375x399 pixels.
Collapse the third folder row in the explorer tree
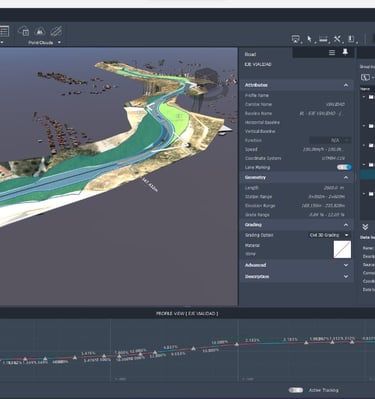click(364, 145)
